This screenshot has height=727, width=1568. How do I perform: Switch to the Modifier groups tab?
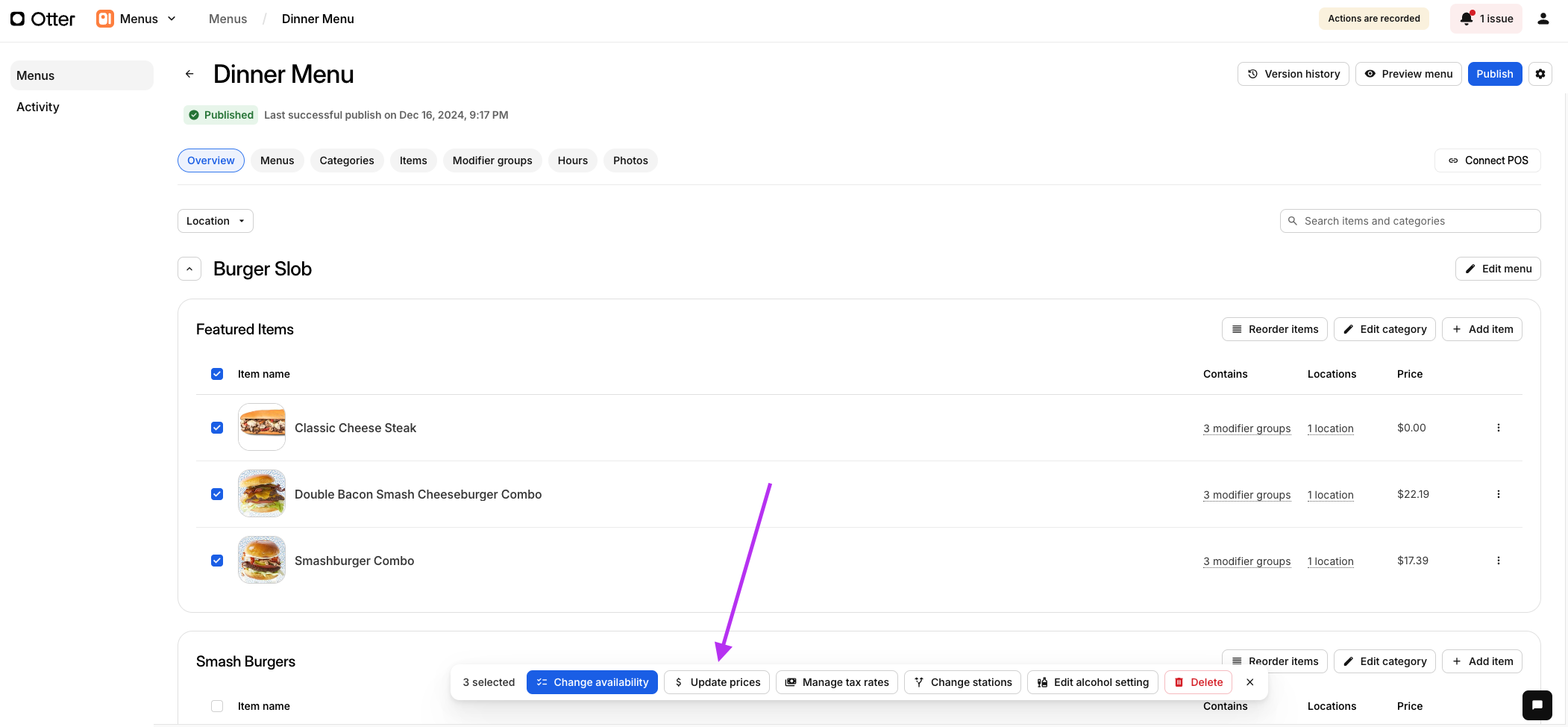point(492,160)
